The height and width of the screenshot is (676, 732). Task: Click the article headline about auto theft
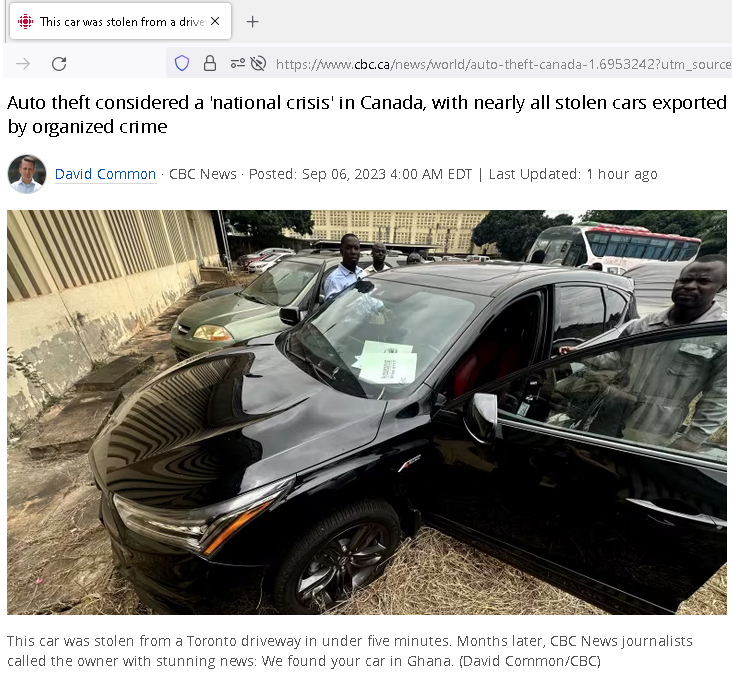point(367,114)
